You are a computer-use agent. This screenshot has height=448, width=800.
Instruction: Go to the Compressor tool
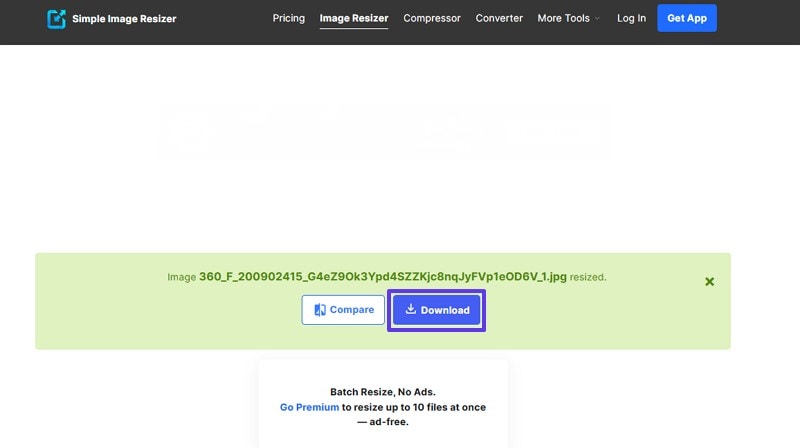coord(432,18)
